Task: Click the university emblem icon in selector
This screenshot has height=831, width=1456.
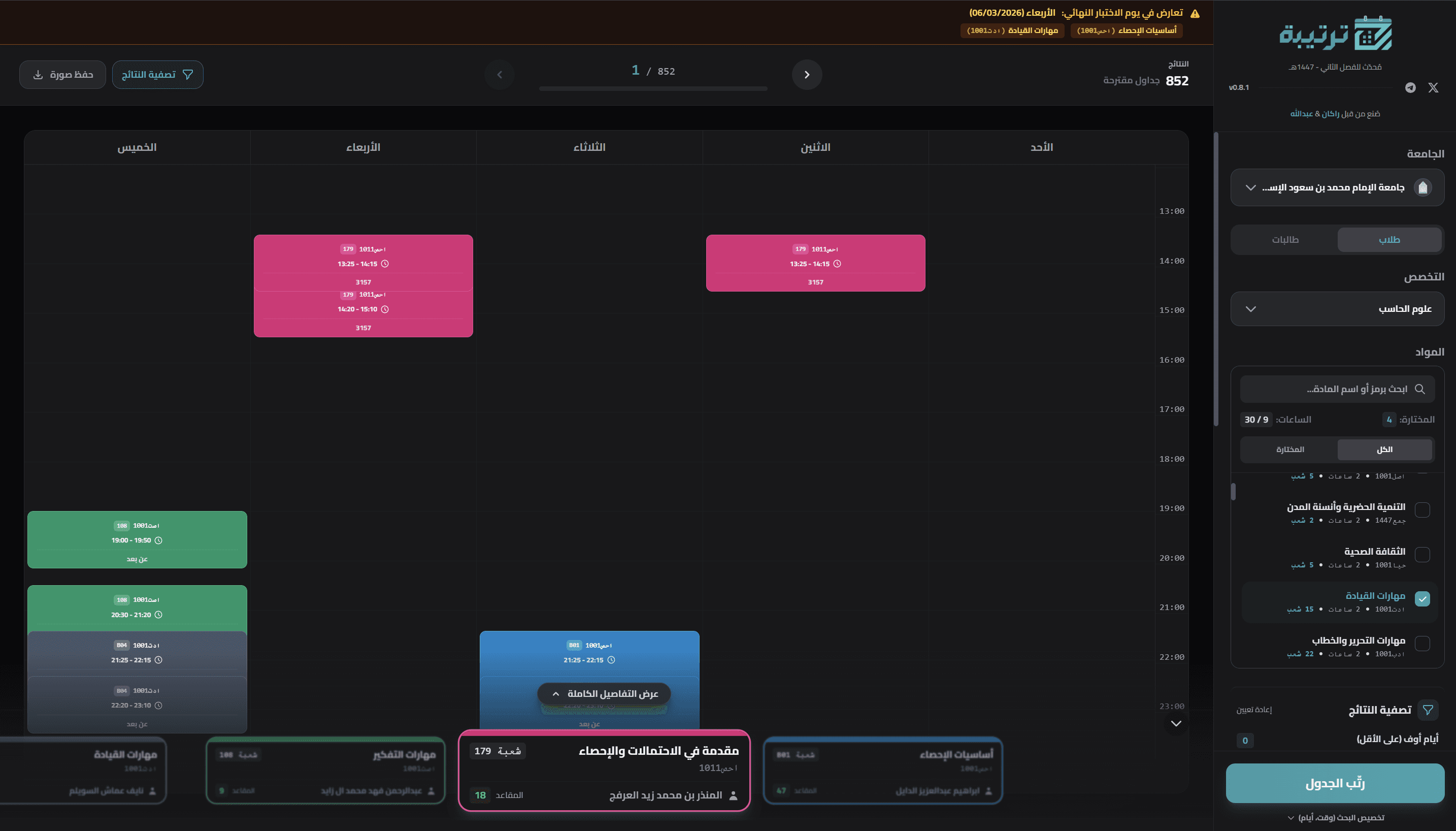Action: [x=1423, y=187]
